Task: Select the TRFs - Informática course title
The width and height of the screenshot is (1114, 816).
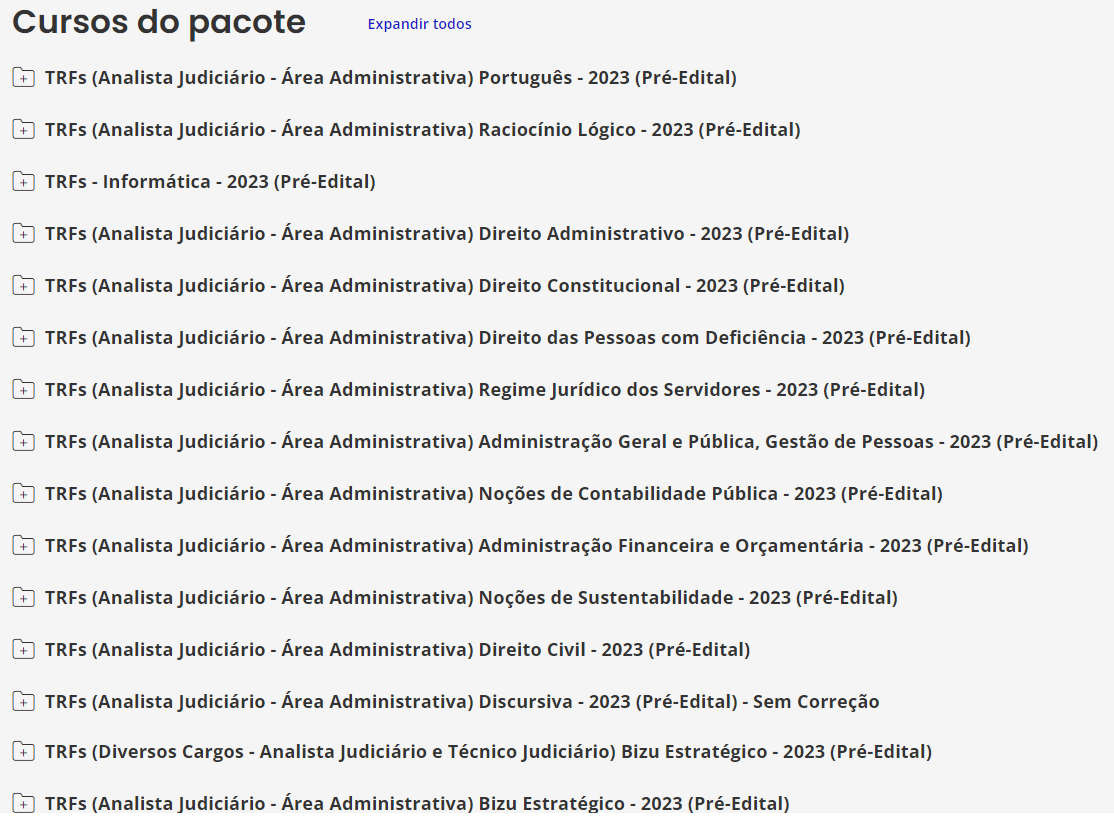Action: click(209, 181)
